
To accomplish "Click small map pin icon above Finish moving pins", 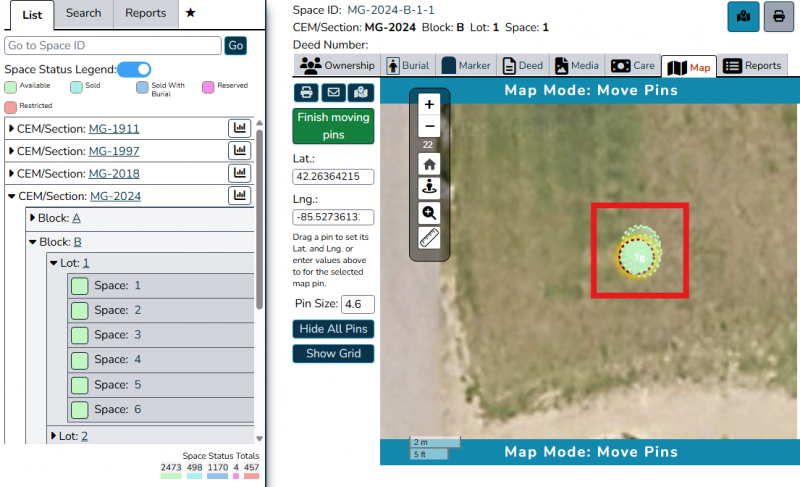I will click(x=361, y=92).
